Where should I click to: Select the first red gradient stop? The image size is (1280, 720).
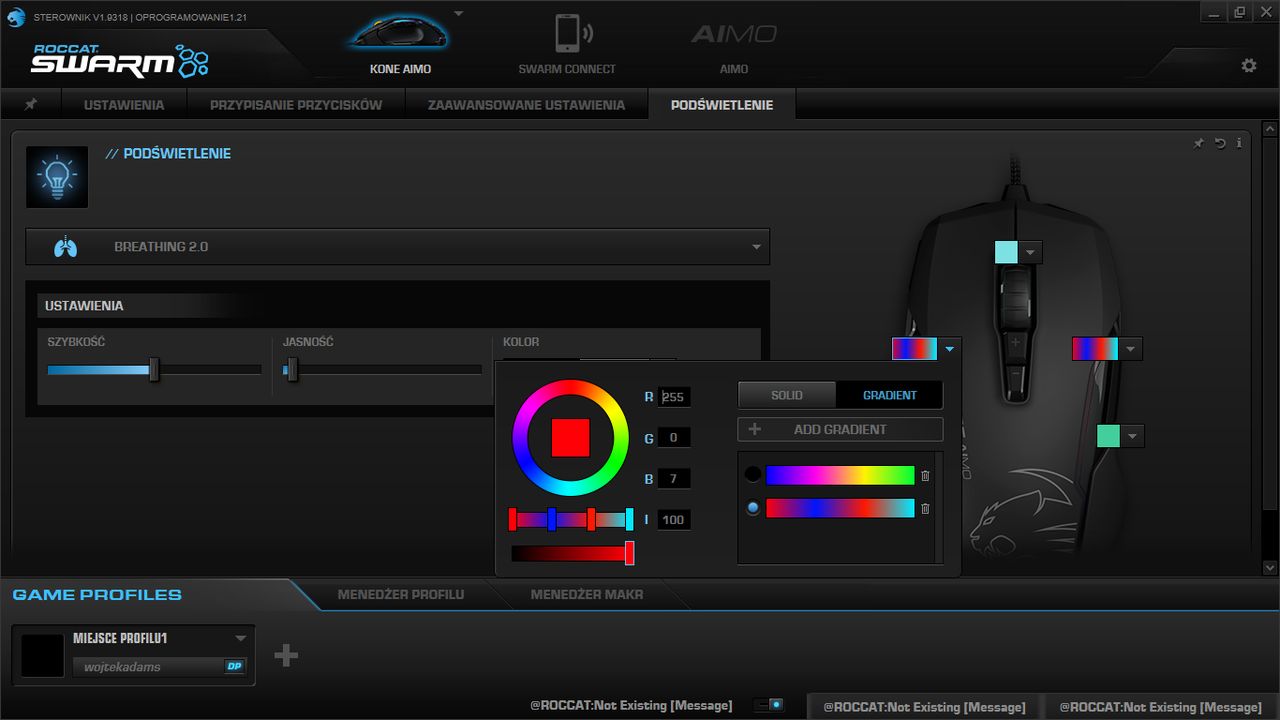click(x=512, y=519)
